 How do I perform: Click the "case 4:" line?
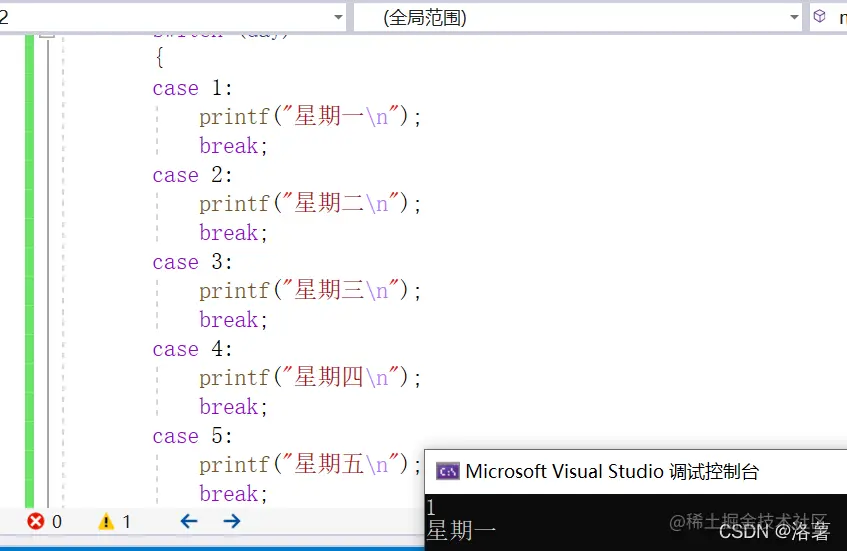click(x=192, y=349)
